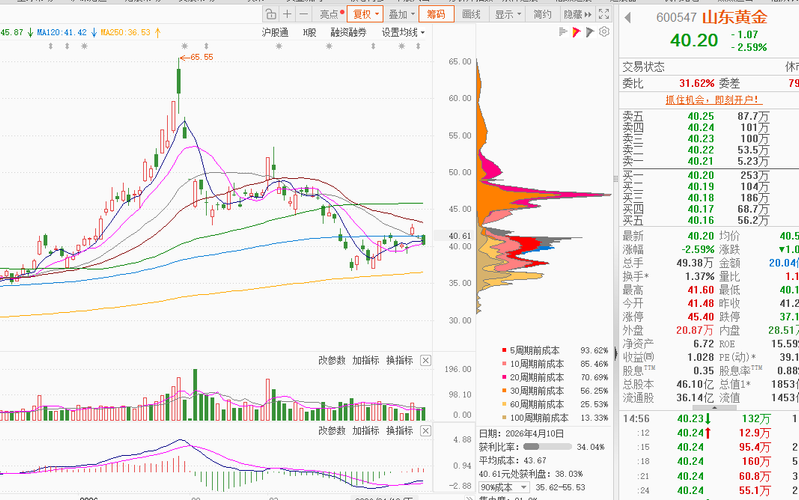Click H股 tag

click(309, 33)
